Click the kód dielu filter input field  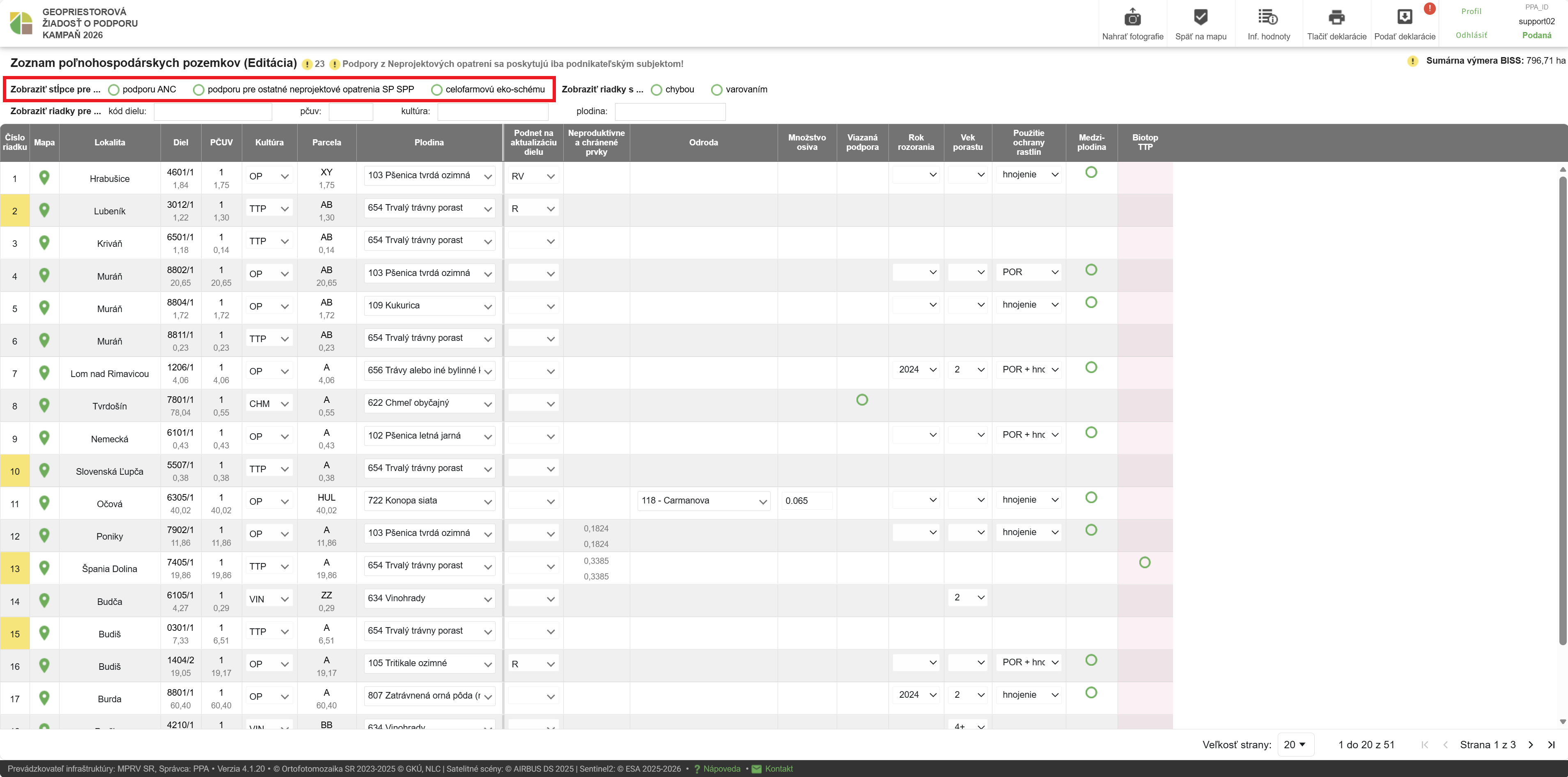click(x=212, y=111)
